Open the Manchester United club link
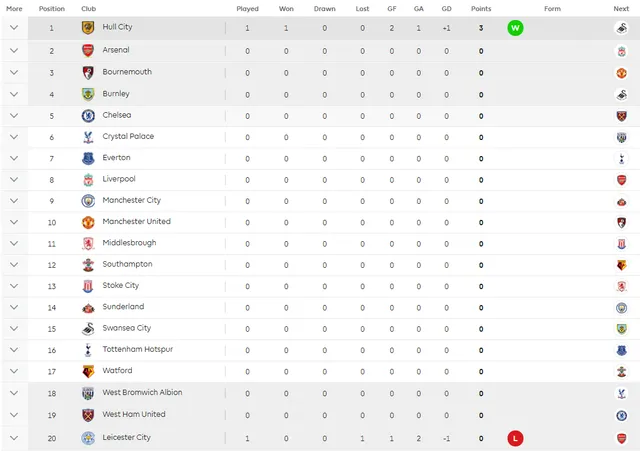The image size is (640, 451). [x=136, y=222]
